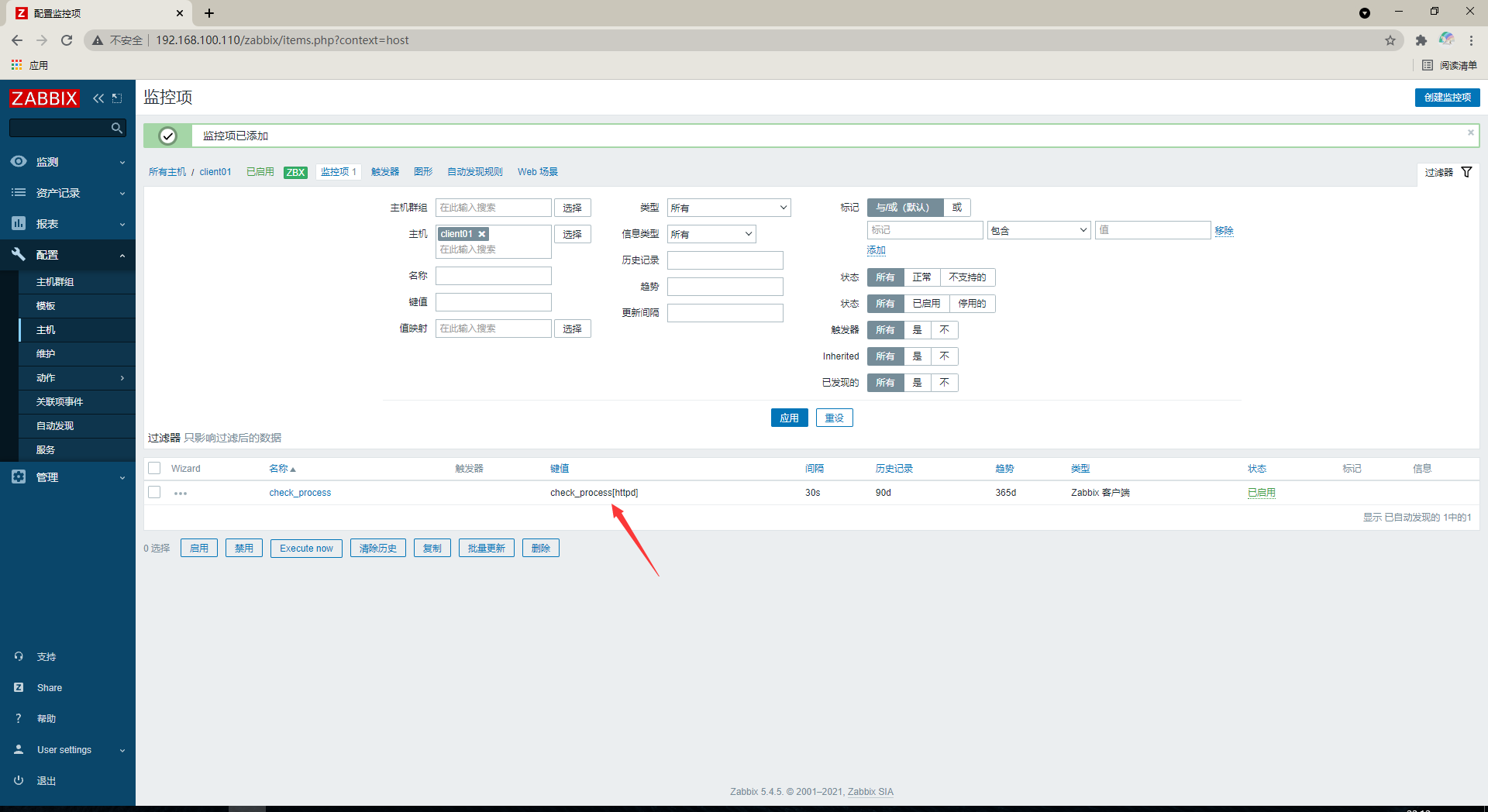The image size is (1488, 812).
Task: Filter state by 不支持的
Action: pyautogui.click(x=967, y=277)
